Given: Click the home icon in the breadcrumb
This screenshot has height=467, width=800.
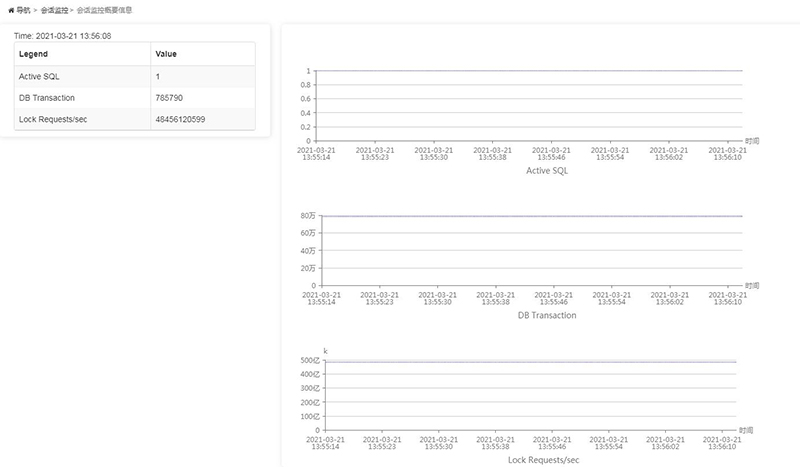Looking at the screenshot, I should [11, 10].
